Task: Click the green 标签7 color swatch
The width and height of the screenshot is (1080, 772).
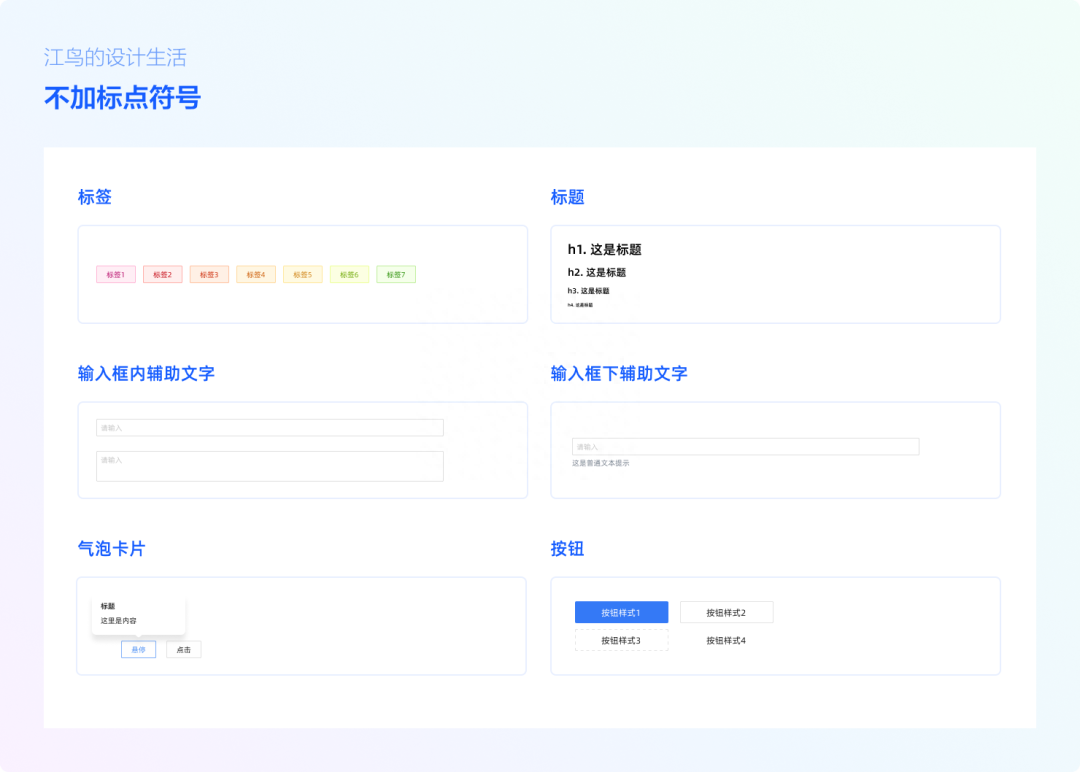Action: tap(395, 274)
